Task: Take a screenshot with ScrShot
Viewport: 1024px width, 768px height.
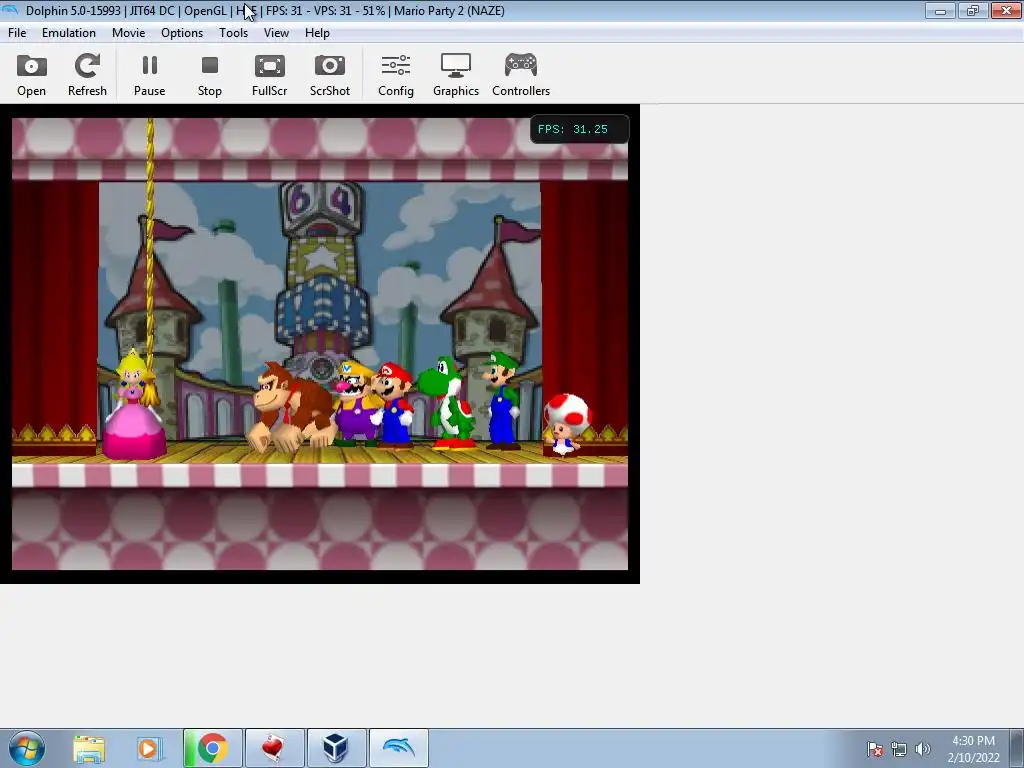Action: pyautogui.click(x=329, y=75)
